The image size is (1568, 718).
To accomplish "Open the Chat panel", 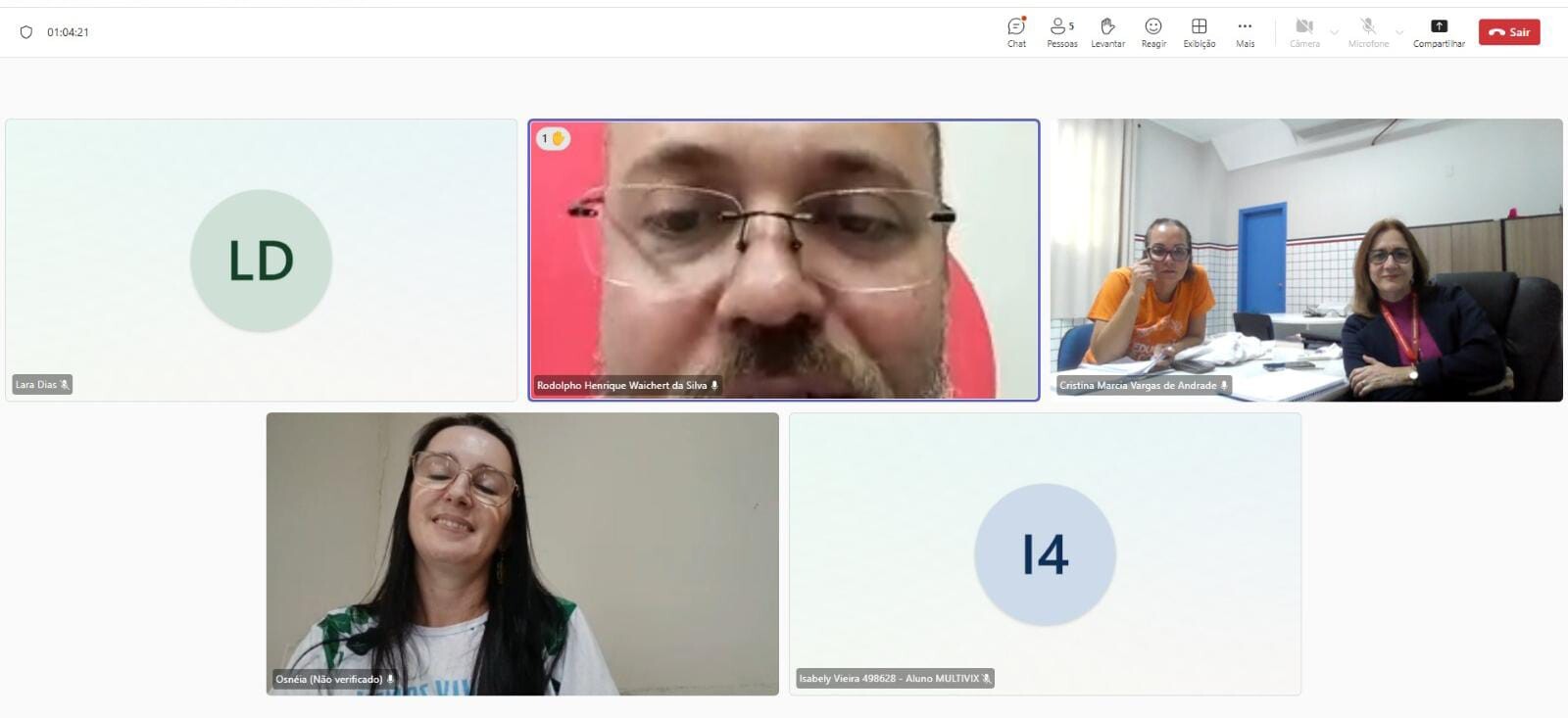I will pyautogui.click(x=1016, y=32).
